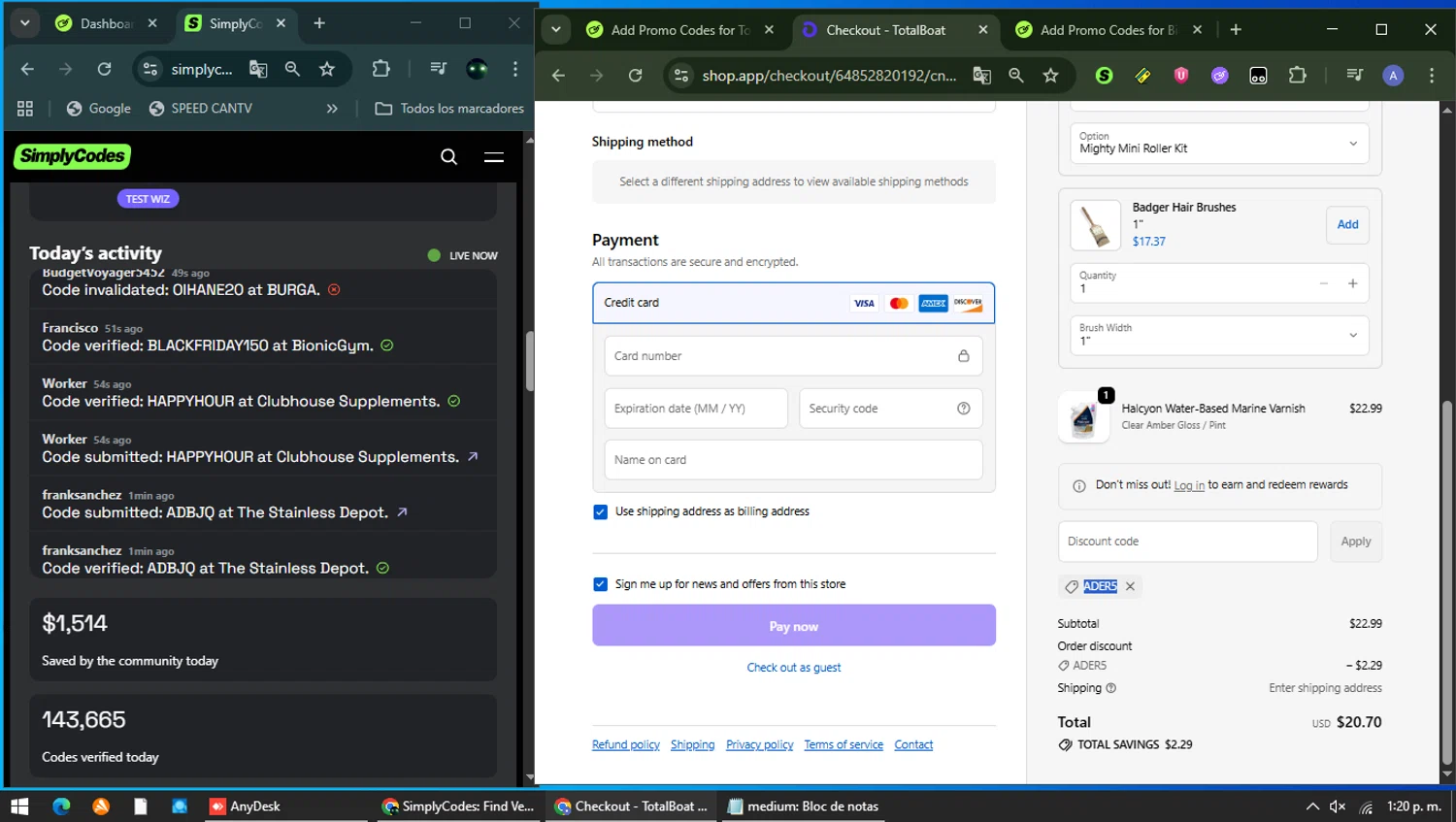Open profile avatar A in checkout window
The height and width of the screenshot is (822, 1456).
(x=1393, y=76)
